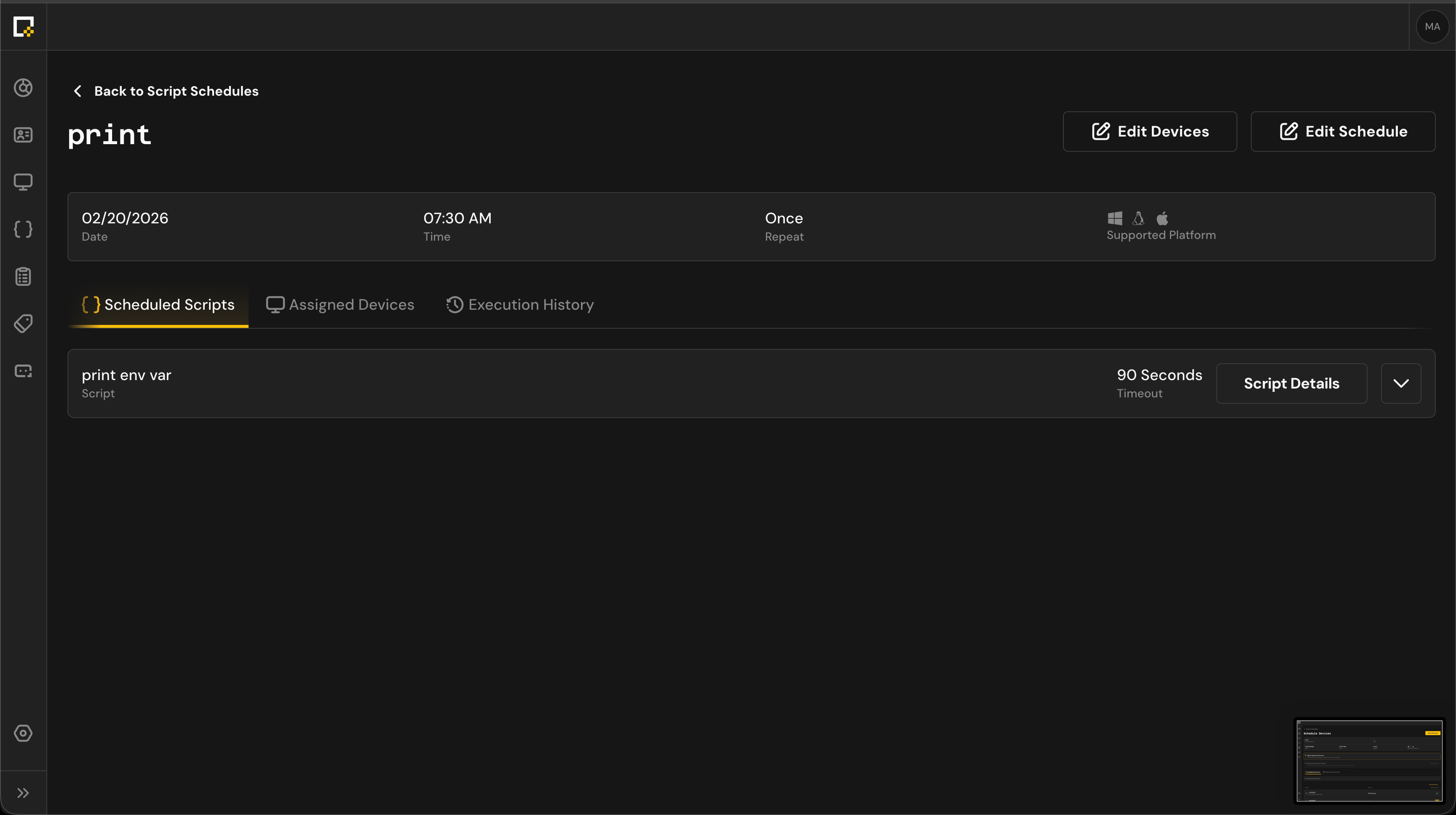This screenshot has width=1456, height=815.
Task: Switch to the Execution History tab
Action: point(520,305)
